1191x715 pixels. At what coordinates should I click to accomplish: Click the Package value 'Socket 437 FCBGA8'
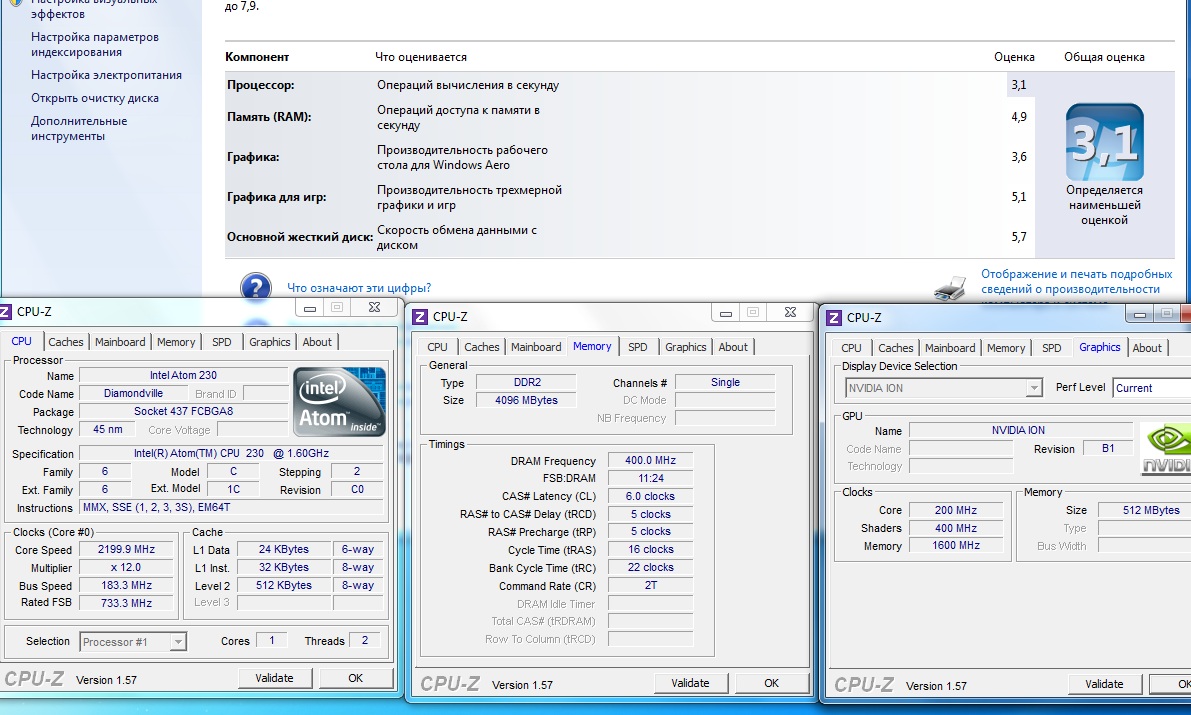coord(183,412)
